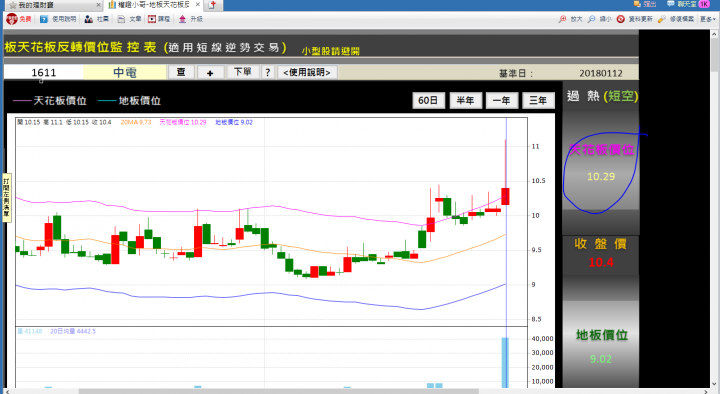Screen dimensions: 720x394
Task: Click the red 免費 (free) badge icon
Action: (x=12, y=19)
